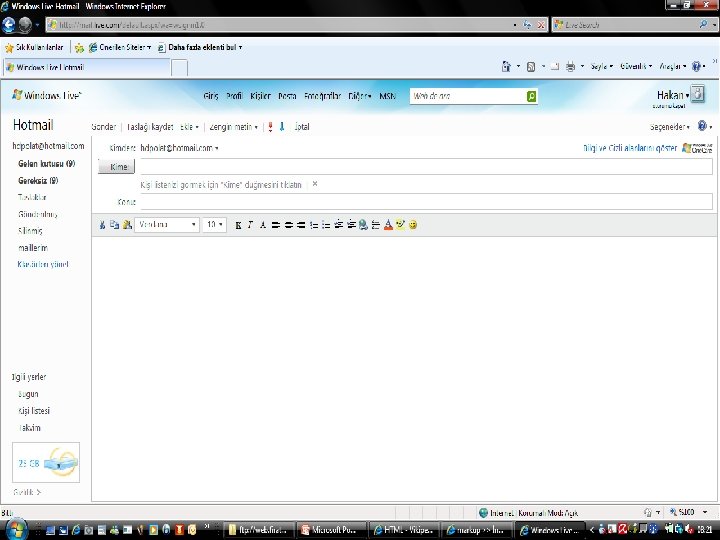Set low priority with the blue arrow icon
The image size is (720, 540).
click(282, 127)
